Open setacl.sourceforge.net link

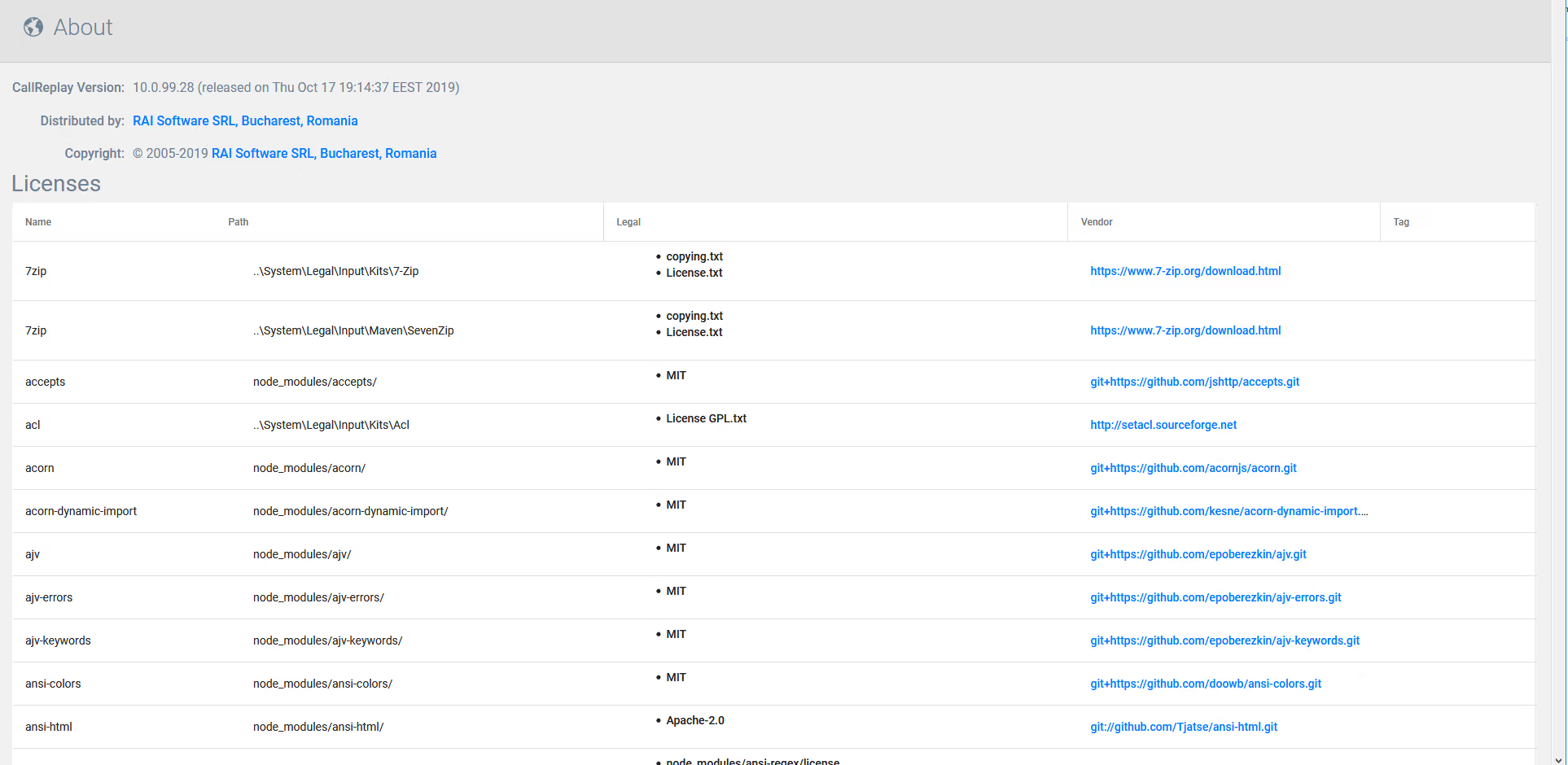[1163, 425]
